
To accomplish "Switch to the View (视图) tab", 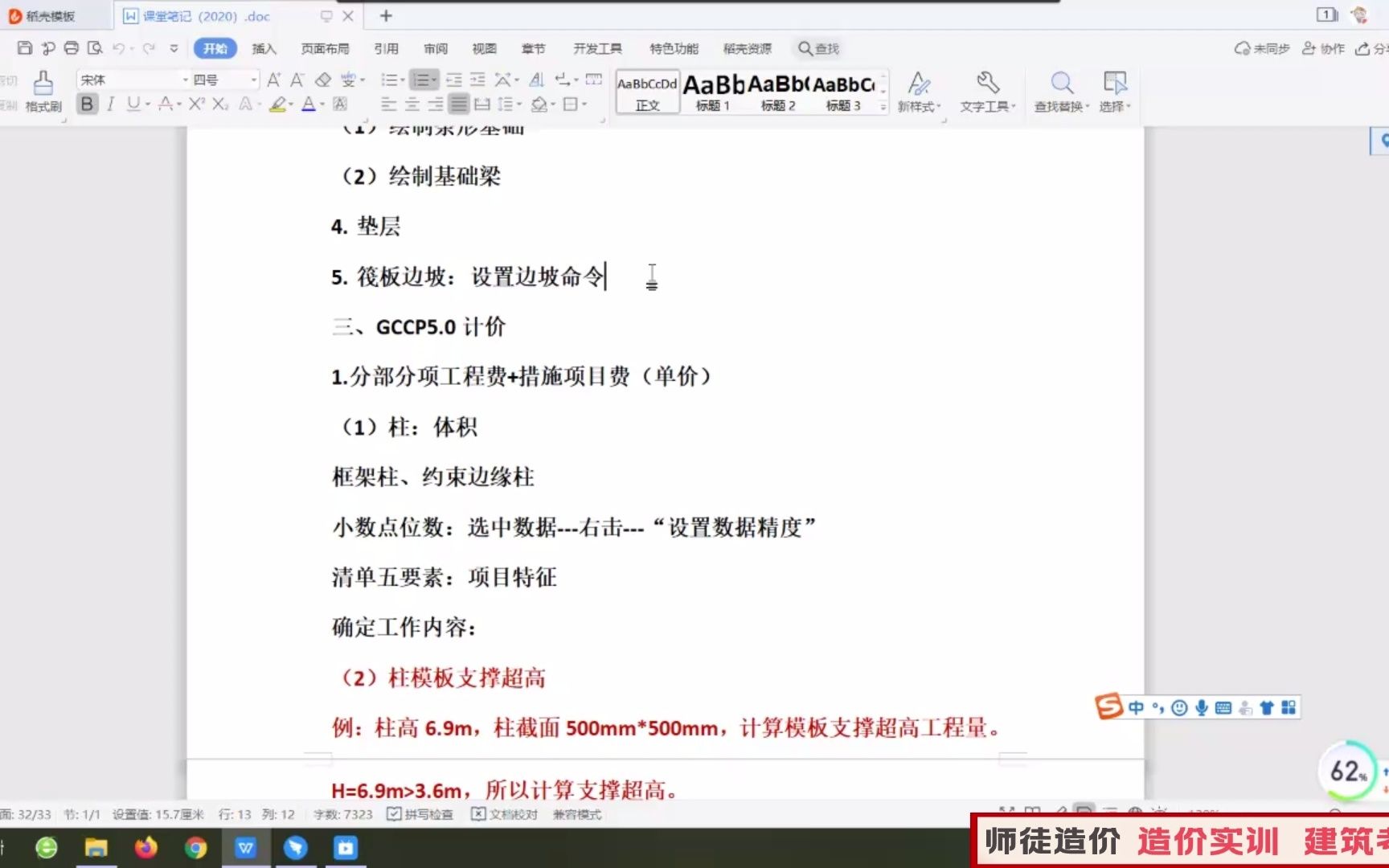I will click(484, 48).
